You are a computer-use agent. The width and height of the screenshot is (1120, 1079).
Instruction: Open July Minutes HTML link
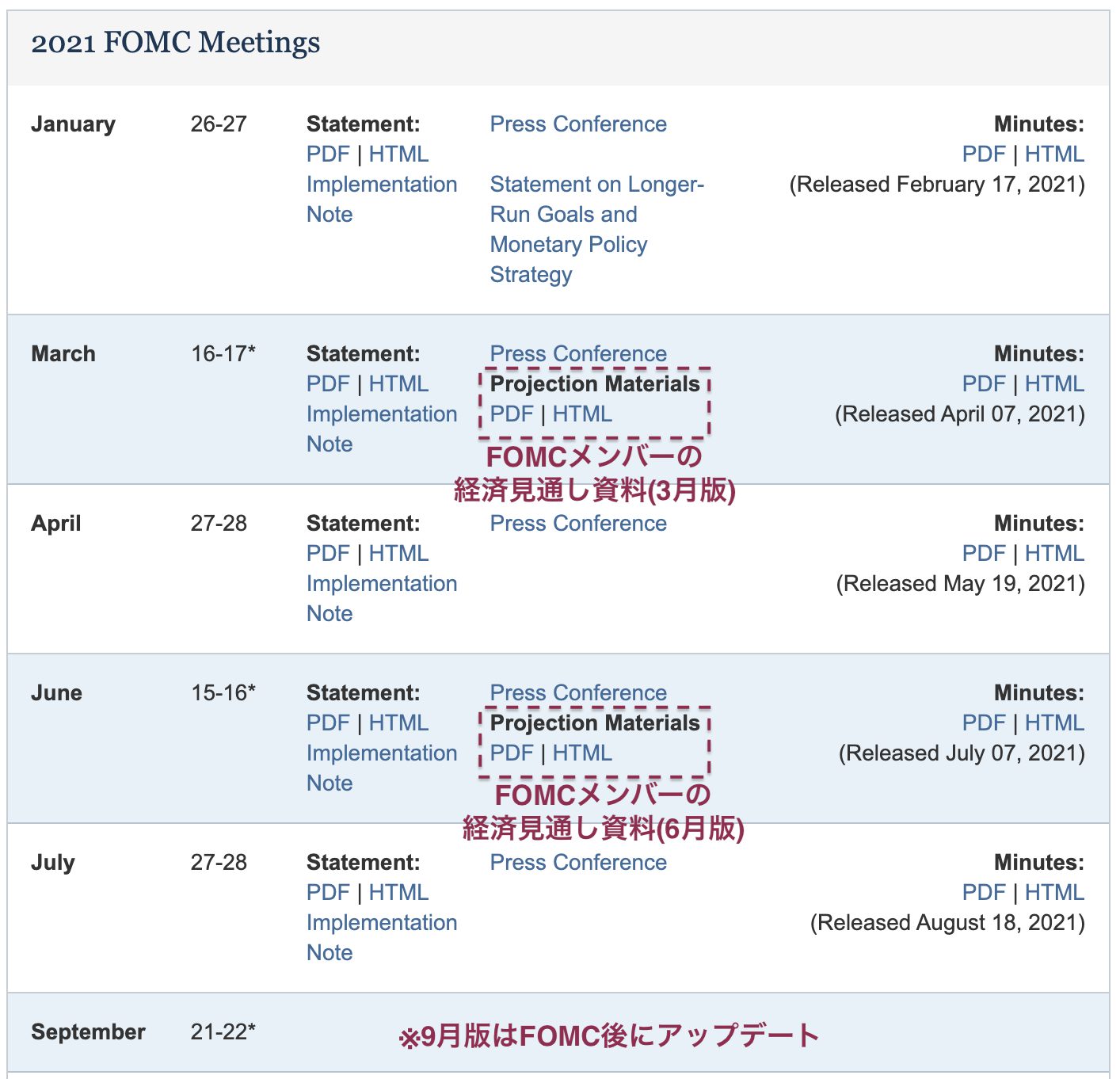pos(1054,893)
